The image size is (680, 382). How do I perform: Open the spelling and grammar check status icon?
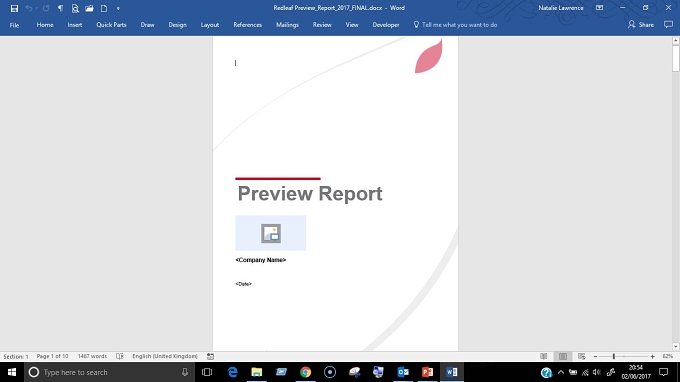[120, 356]
